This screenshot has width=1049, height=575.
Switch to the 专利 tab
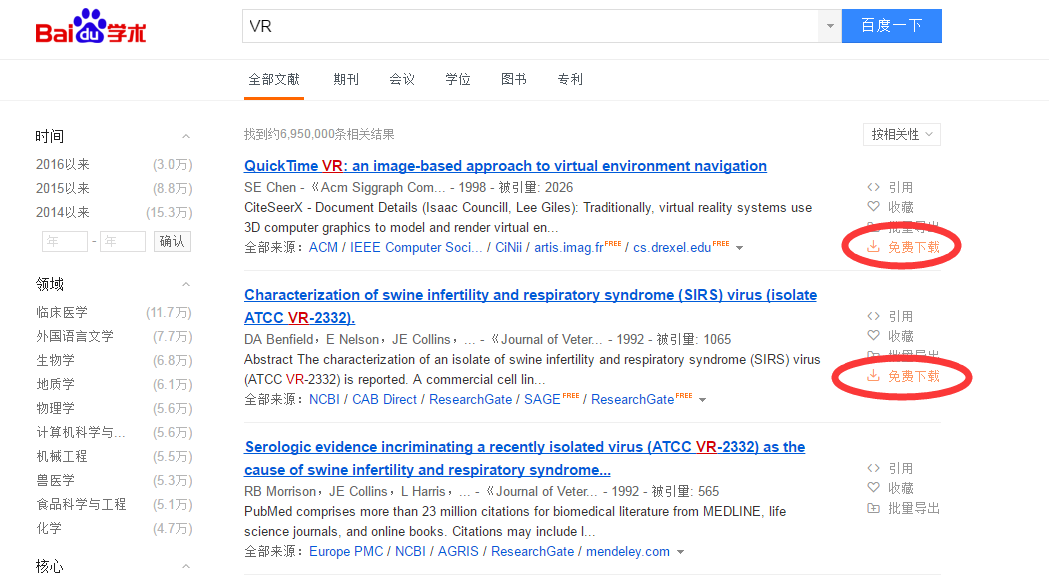click(570, 79)
